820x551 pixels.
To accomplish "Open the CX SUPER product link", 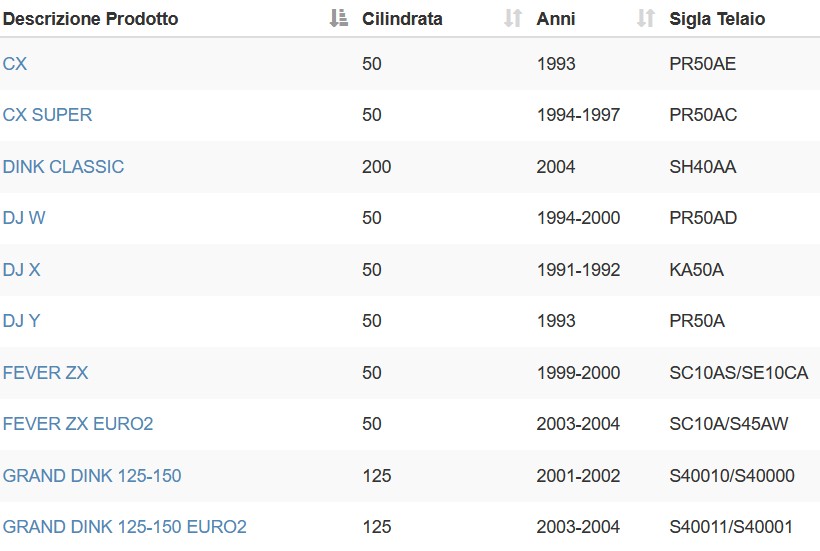I will pos(48,115).
